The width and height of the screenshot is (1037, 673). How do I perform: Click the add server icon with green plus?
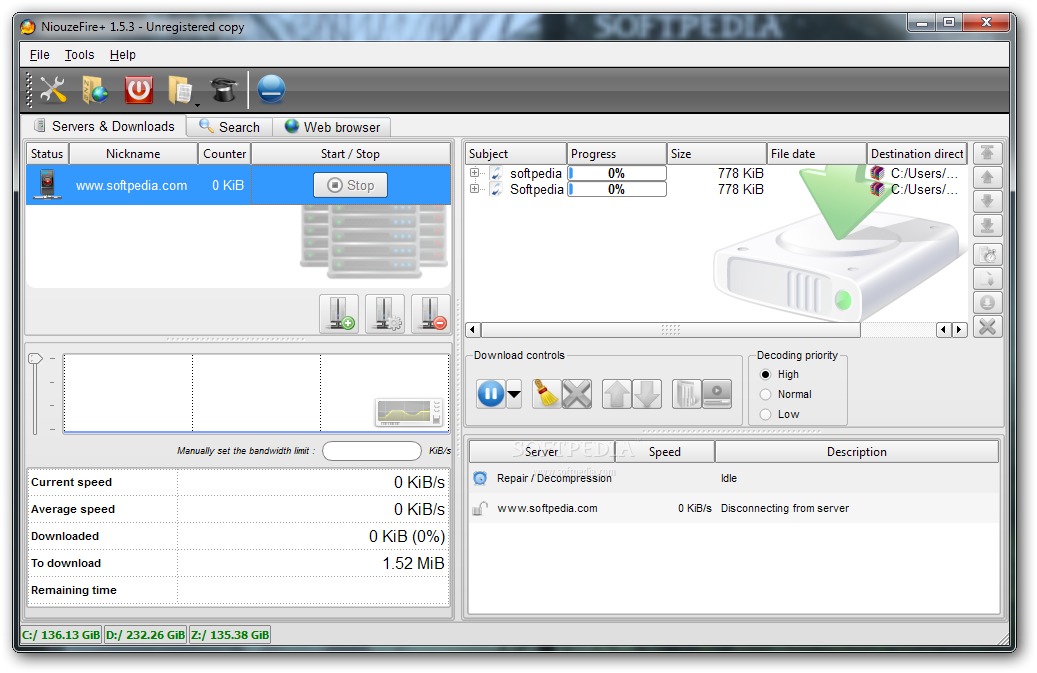click(x=340, y=314)
